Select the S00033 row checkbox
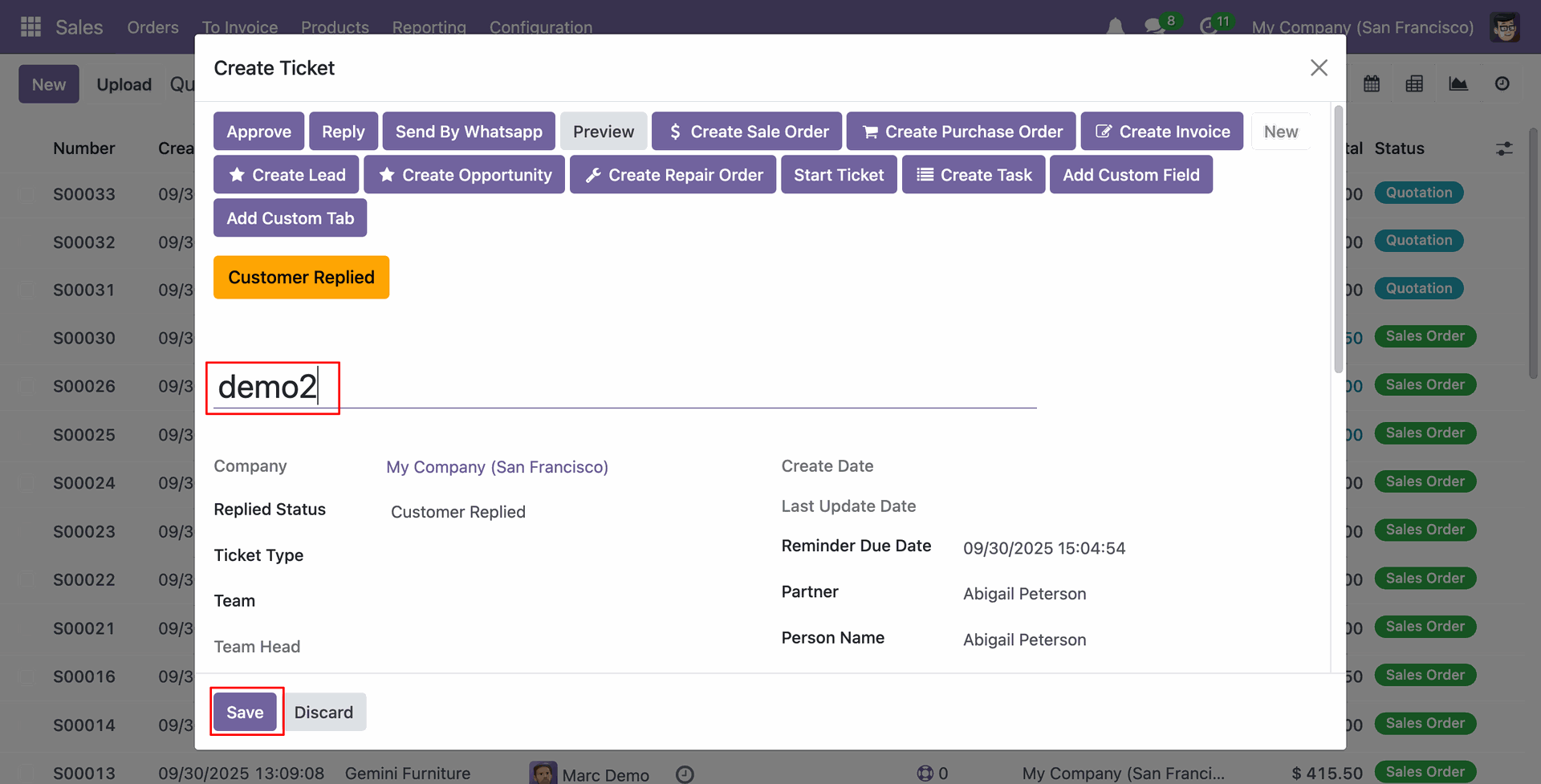The width and height of the screenshot is (1541, 784). tap(27, 194)
